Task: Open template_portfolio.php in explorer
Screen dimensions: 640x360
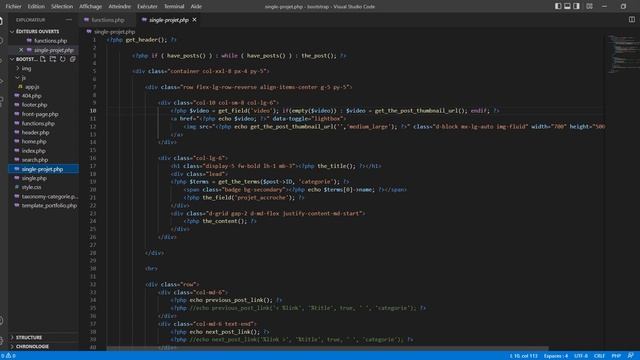Action: point(49,206)
